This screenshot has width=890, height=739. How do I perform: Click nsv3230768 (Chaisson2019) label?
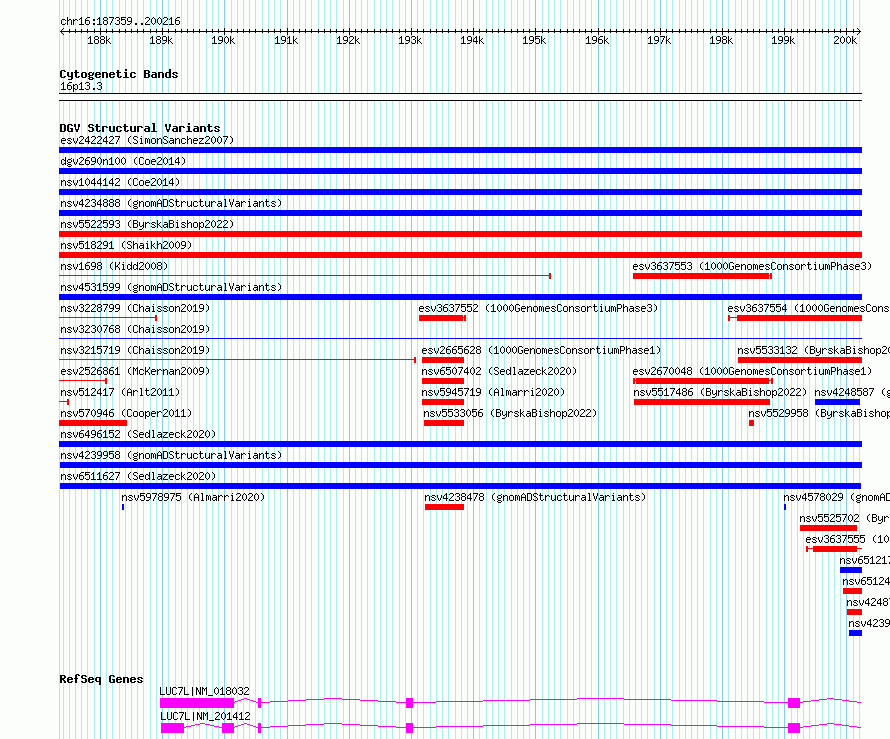135,329
